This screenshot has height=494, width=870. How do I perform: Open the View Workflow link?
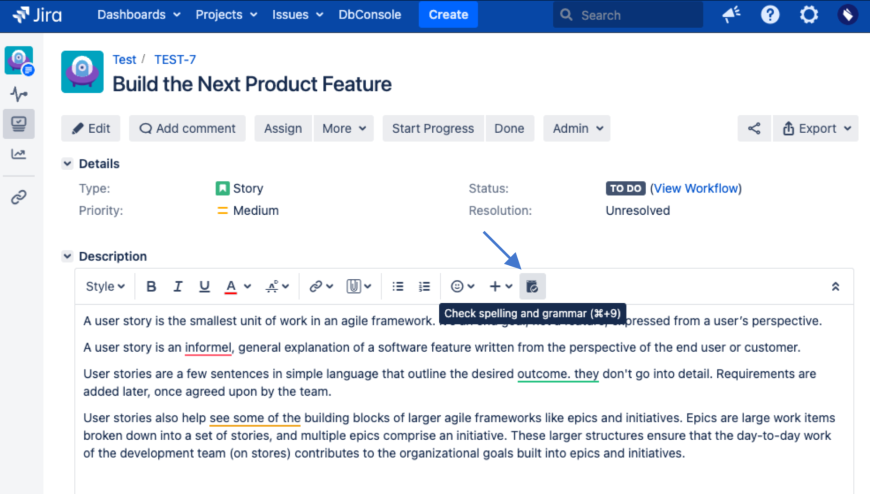(x=696, y=188)
